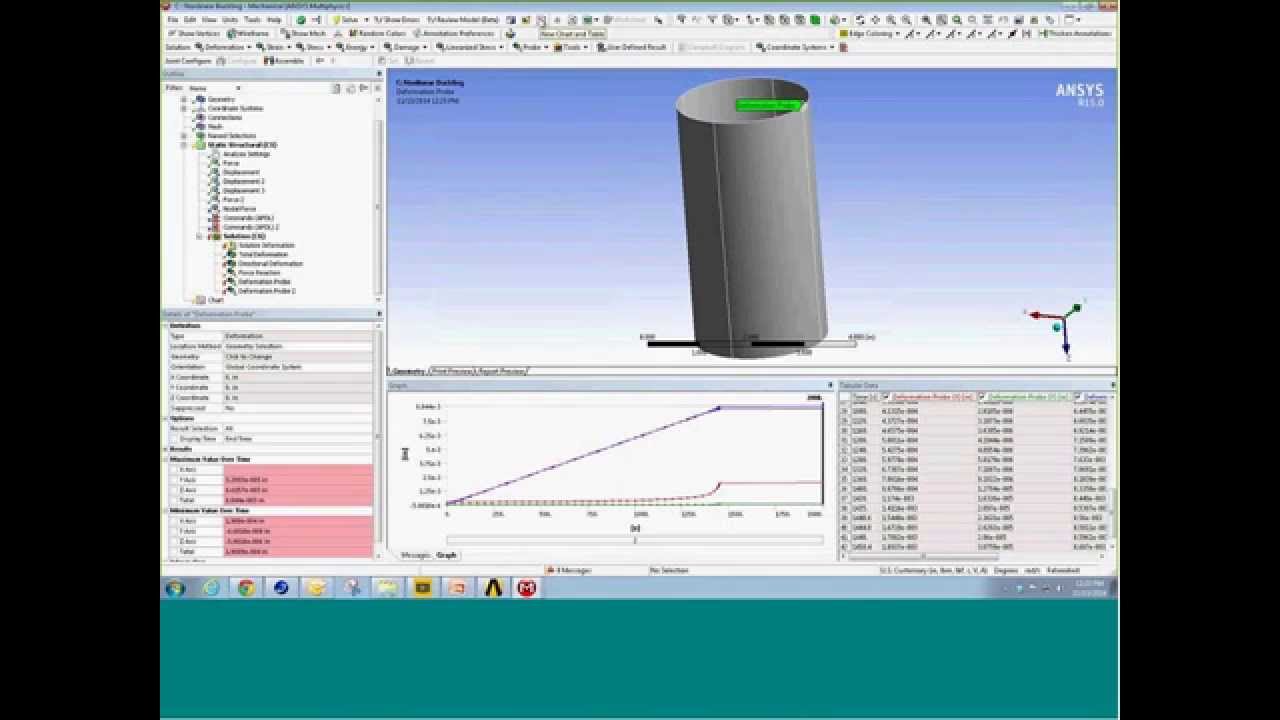
Task: Open the Probe dropdown
Action: point(529,47)
